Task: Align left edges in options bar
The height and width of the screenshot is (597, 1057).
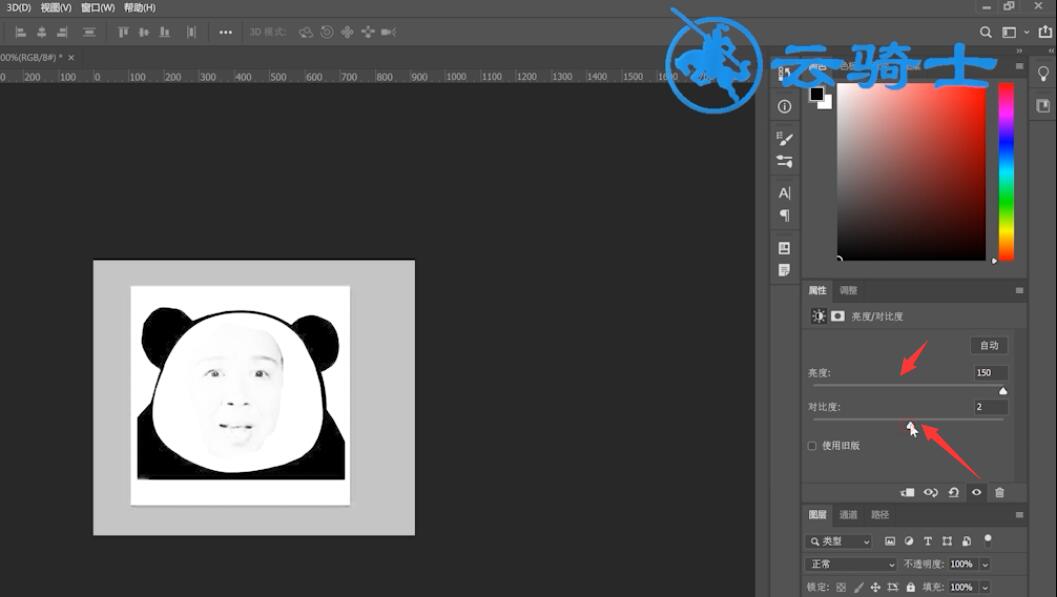Action: [20, 32]
